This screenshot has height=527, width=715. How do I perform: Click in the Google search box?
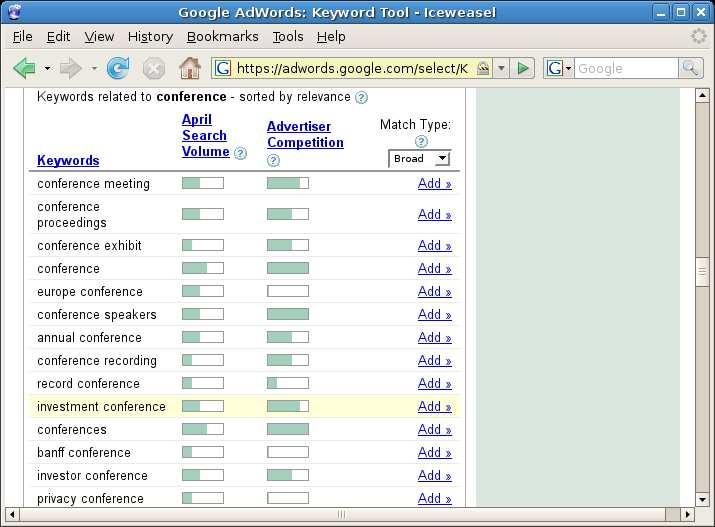click(x=626, y=68)
